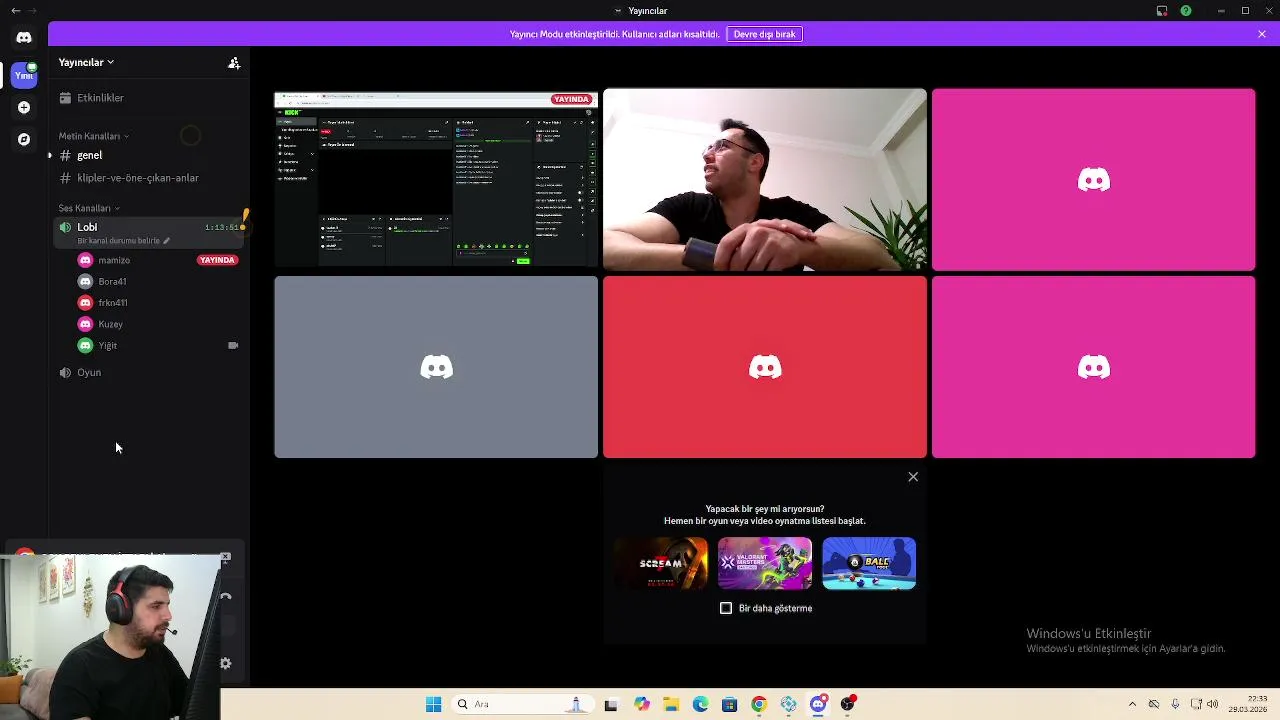Click the taskbar Ara search box
This screenshot has width=1280, height=720.
(524, 704)
